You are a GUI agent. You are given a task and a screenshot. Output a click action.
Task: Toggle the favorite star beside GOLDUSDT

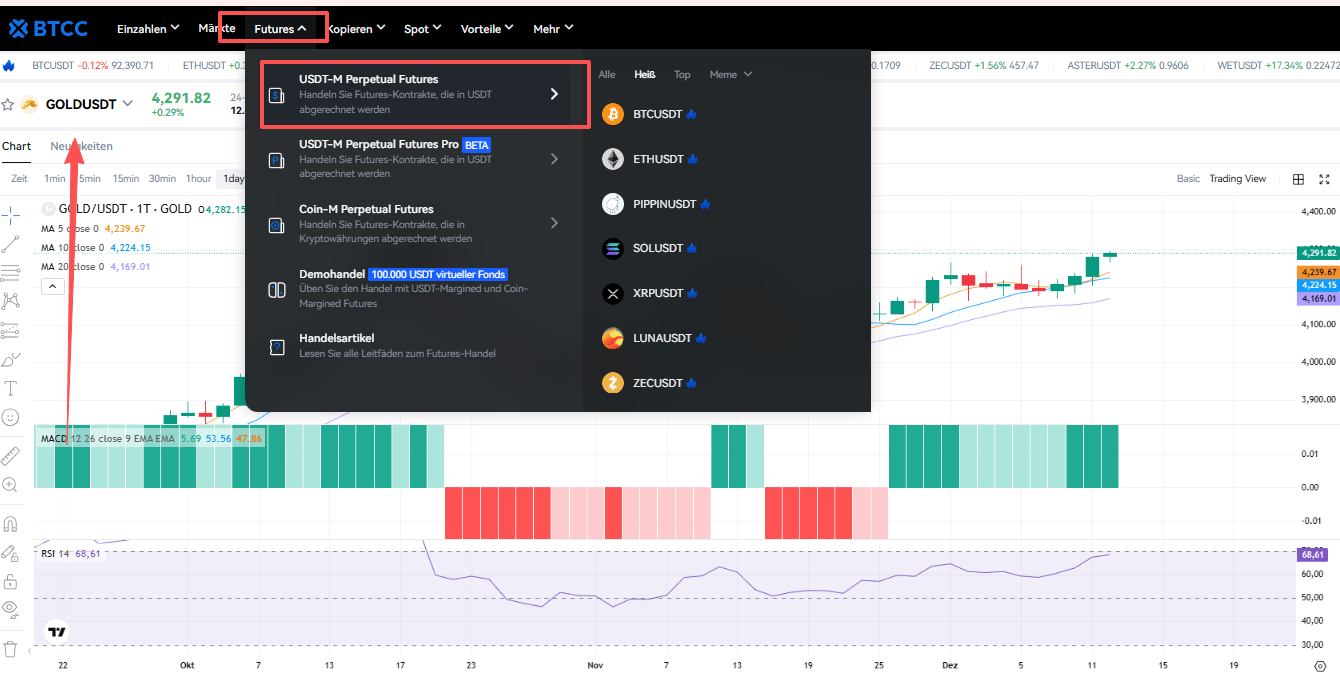click(x=8, y=104)
